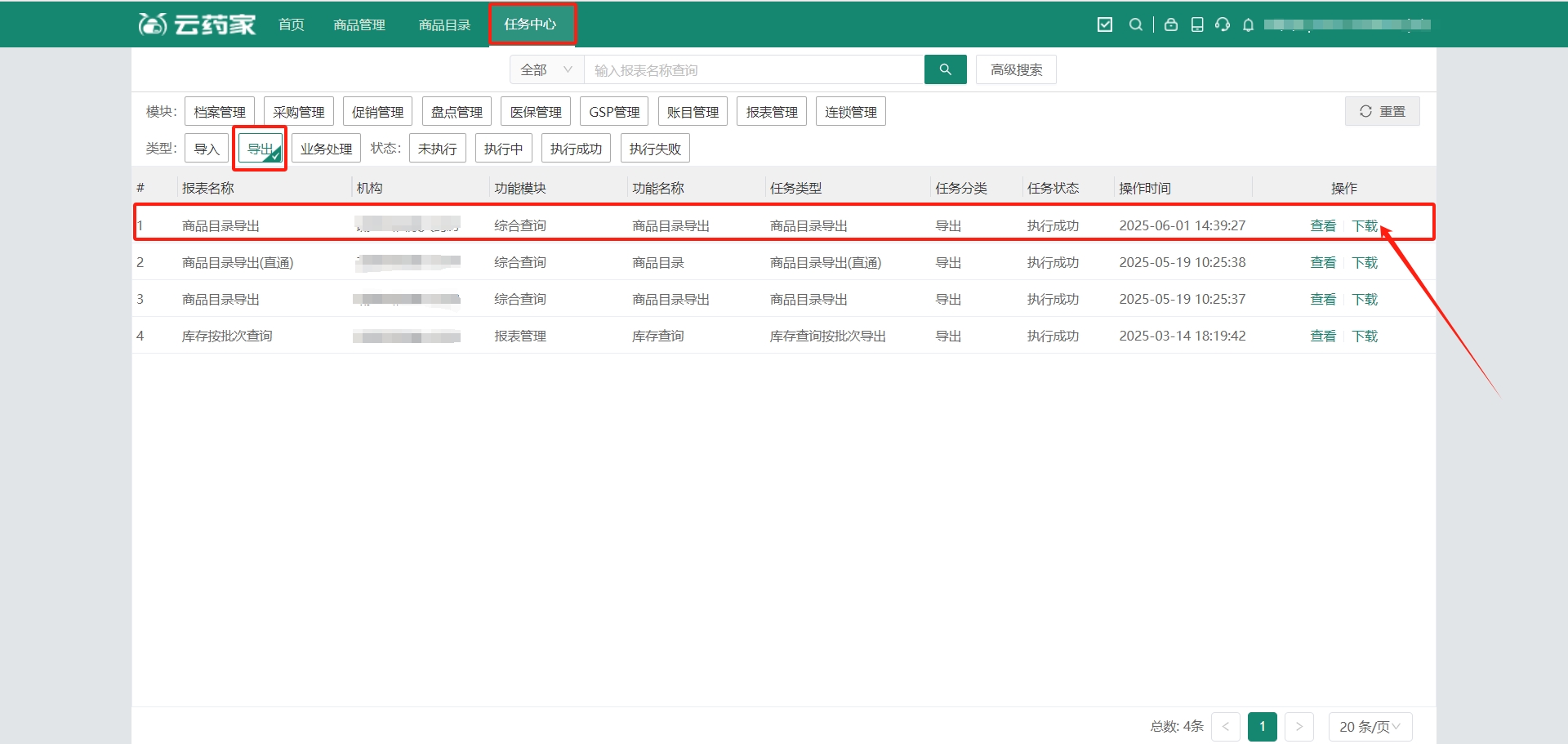1568x744 pixels.
Task: Open the 20 条/页 page size dropdown
Action: [x=1370, y=726]
